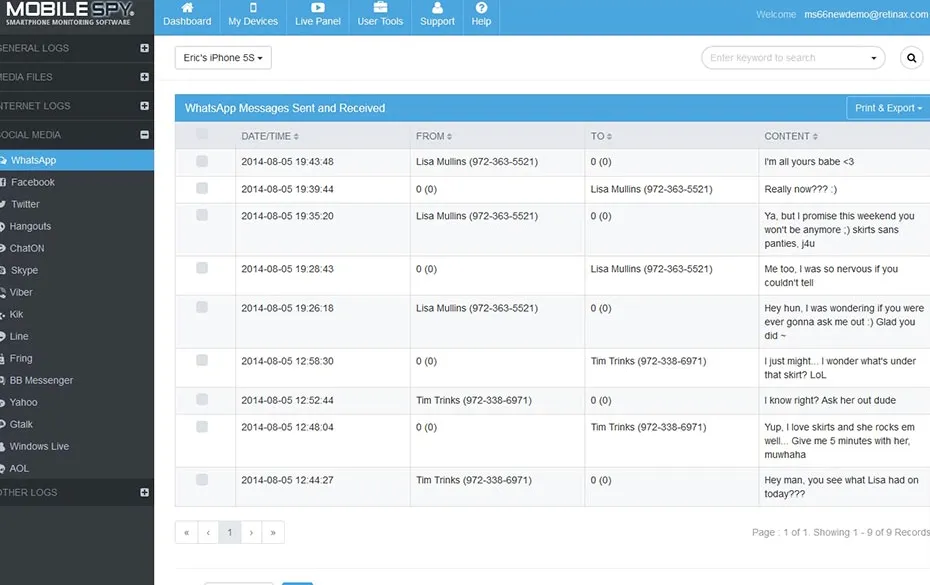The image size is (930, 585).
Task: Collapse the Social Media section
Action: pos(144,135)
